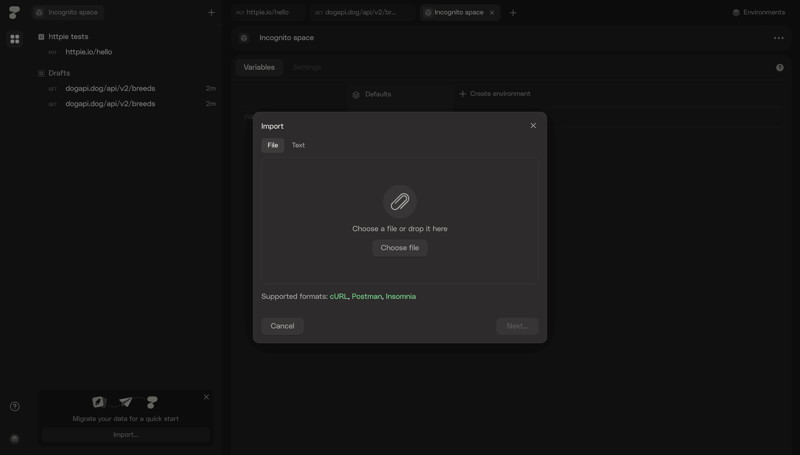Click the Import... button in migrate banner
The image size is (800, 455).
tap(126, 435)
